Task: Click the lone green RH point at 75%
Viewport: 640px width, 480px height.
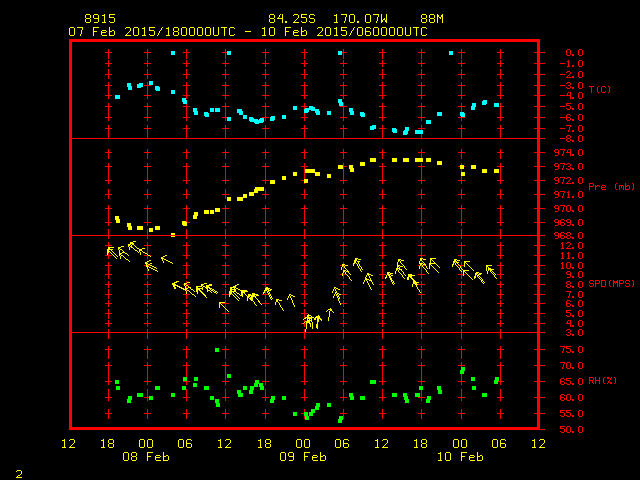Action: click(217, 350)
